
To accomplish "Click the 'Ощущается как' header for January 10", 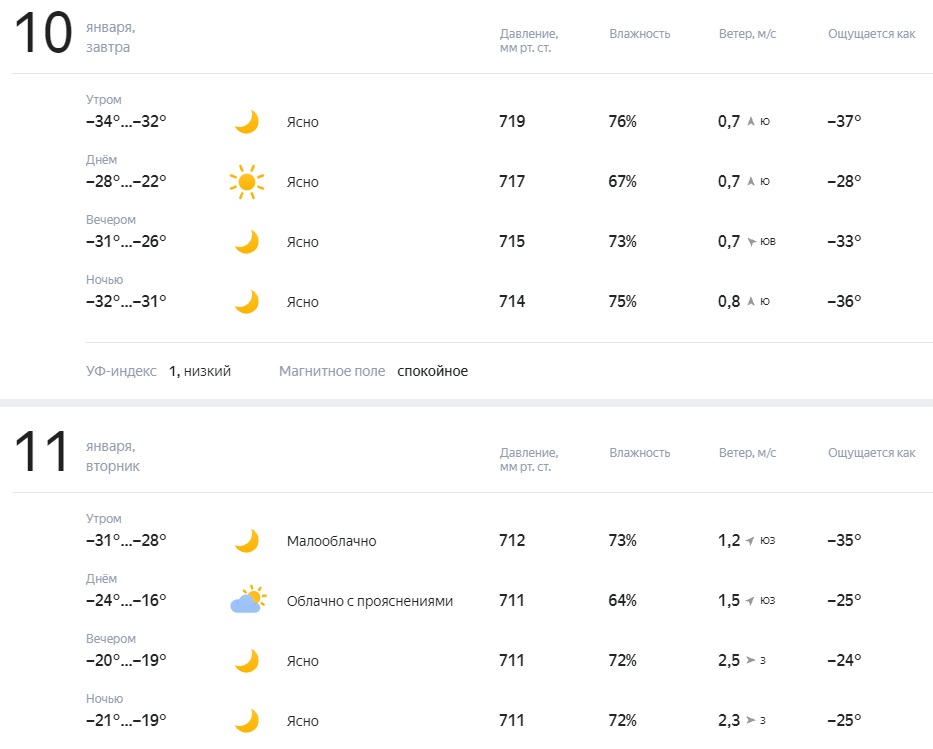I will pos(871,34).
